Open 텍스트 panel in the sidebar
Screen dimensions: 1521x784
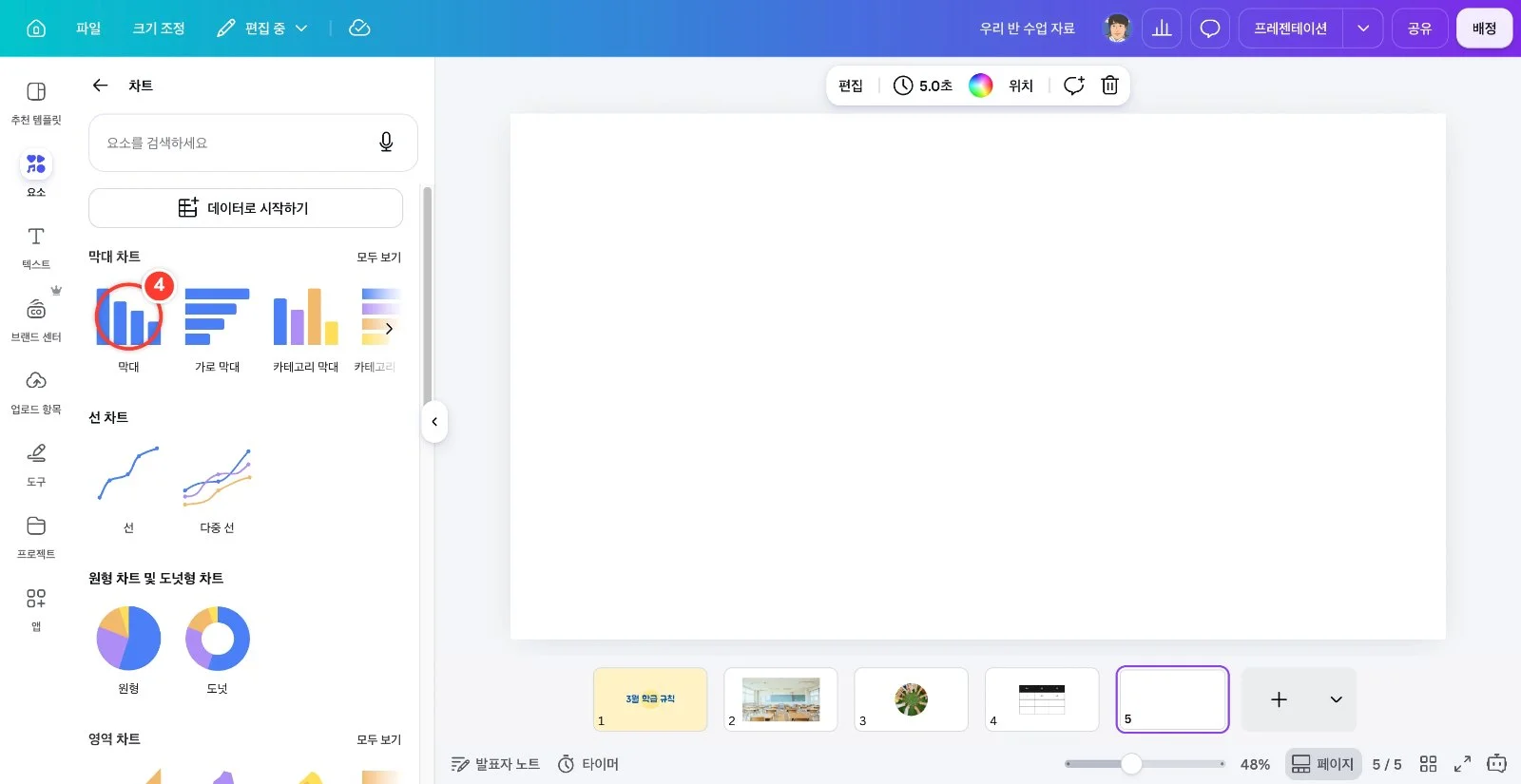[x=36, y=247]
